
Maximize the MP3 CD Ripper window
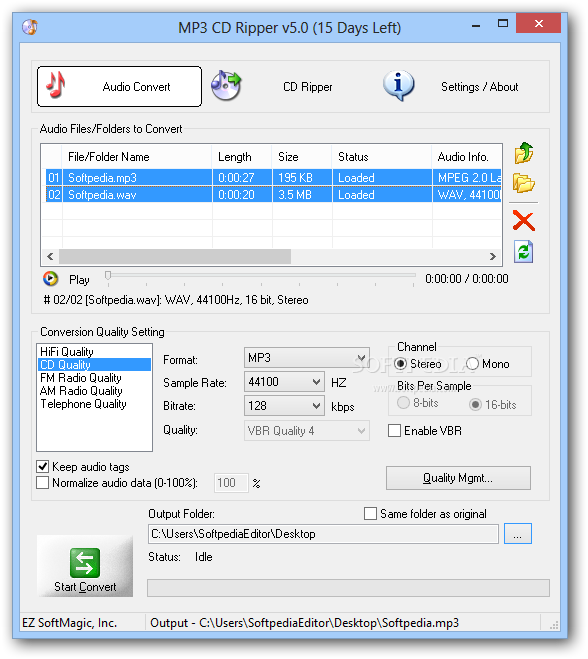[x=503, y=24]
